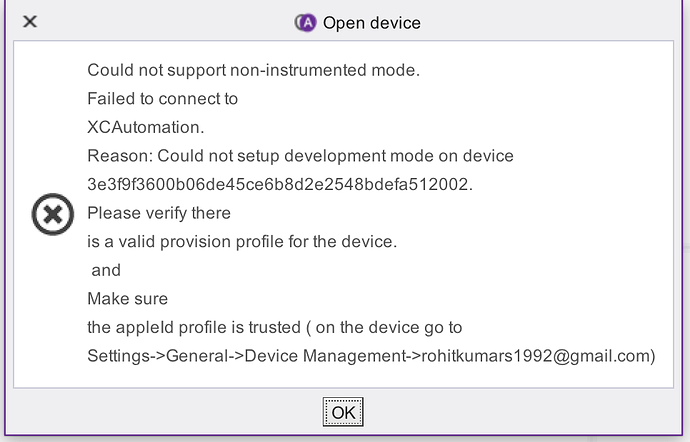690x442 pixels.
Task: Click the "Please verify there" line
Action: pos(159,213)
